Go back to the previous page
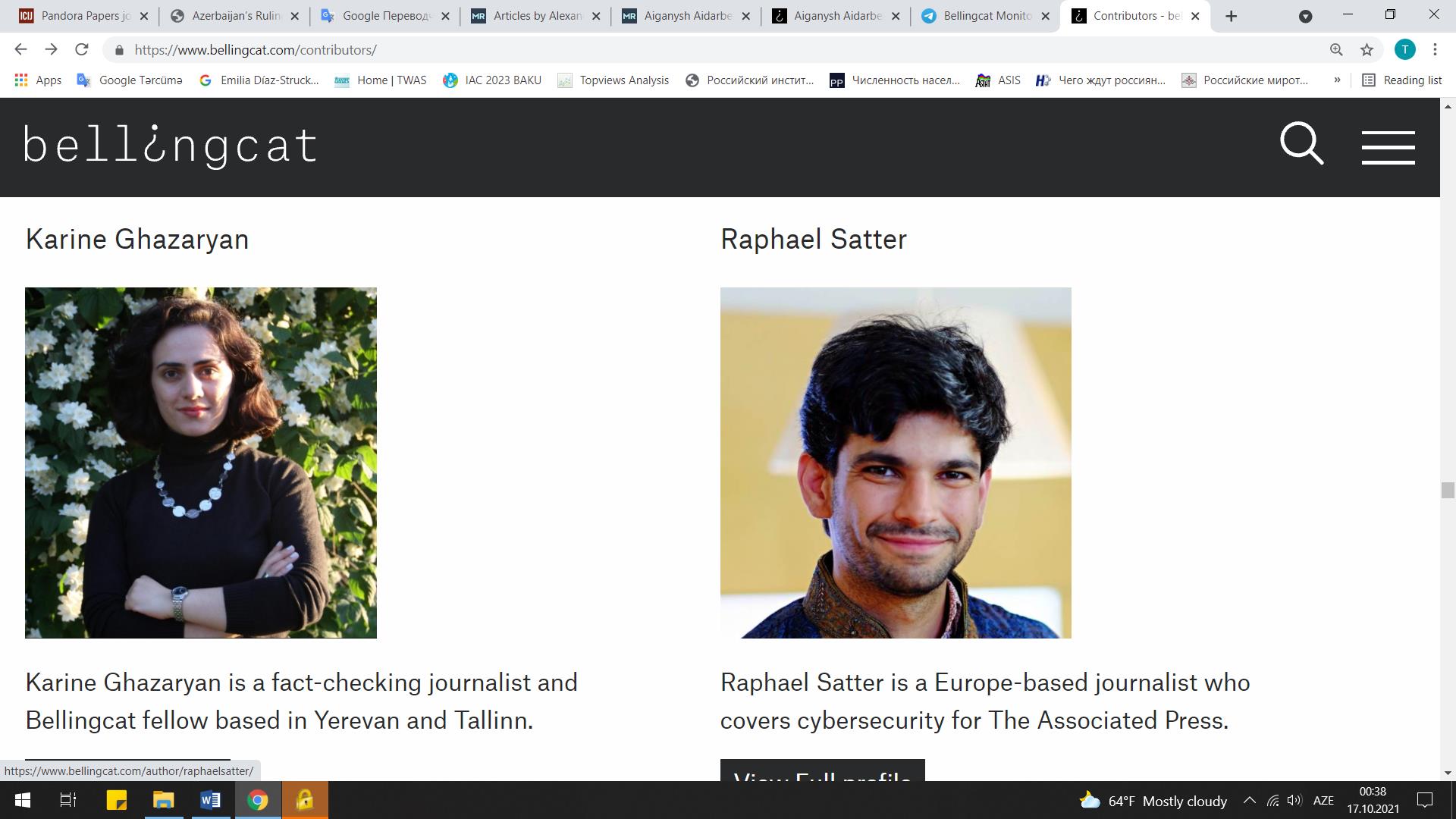Screen dimensions: 1456x819 [x=20, y=50]
